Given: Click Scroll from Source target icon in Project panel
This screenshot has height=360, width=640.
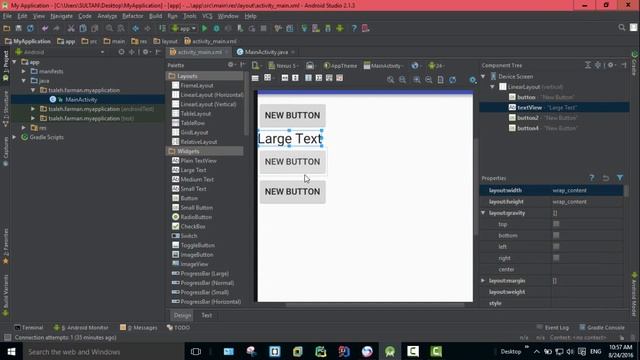Looking at the screenshot, I should (x=121, y=52).
